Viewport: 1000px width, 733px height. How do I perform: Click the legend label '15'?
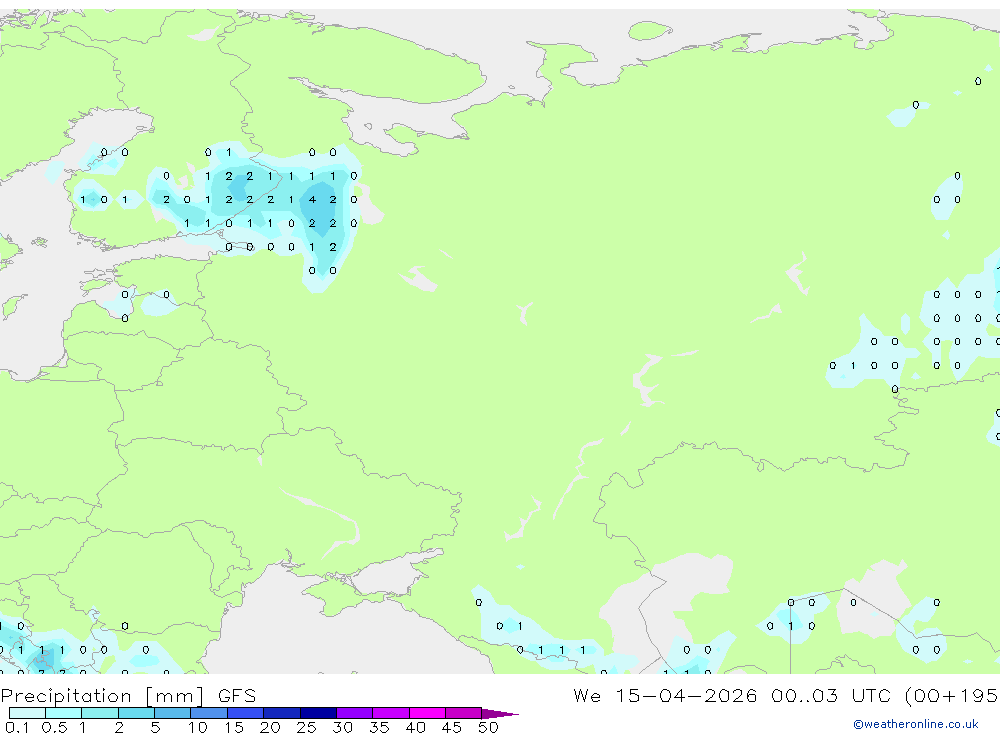pos(234,727)
